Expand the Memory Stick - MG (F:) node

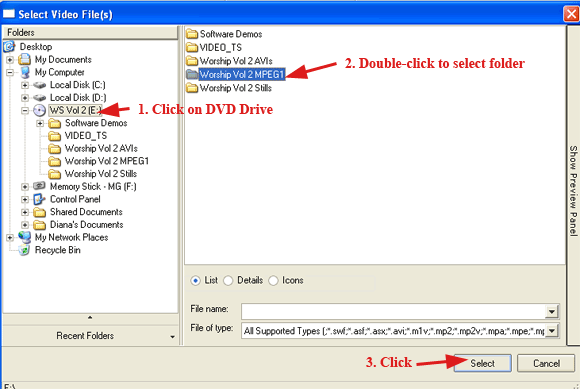(25, 187)
